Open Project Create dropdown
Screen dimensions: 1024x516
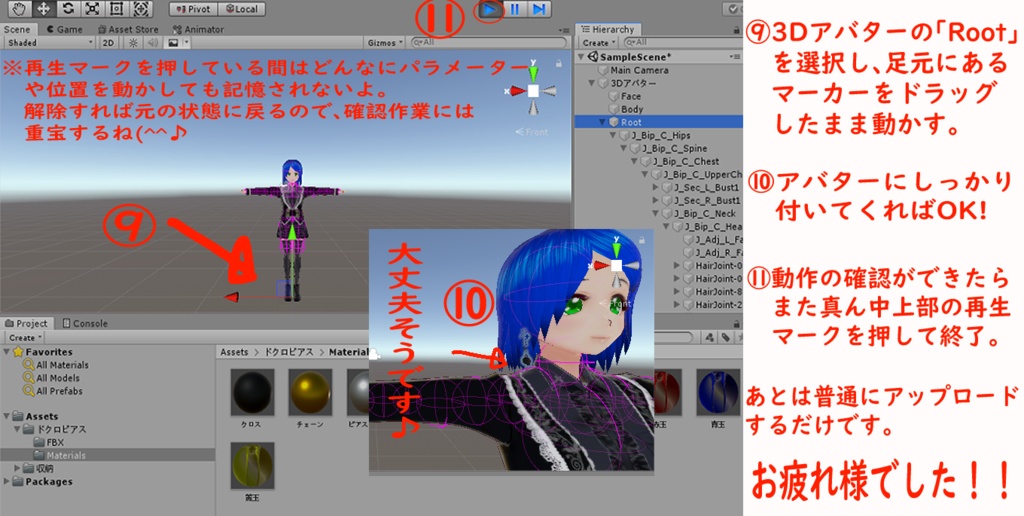25,338
